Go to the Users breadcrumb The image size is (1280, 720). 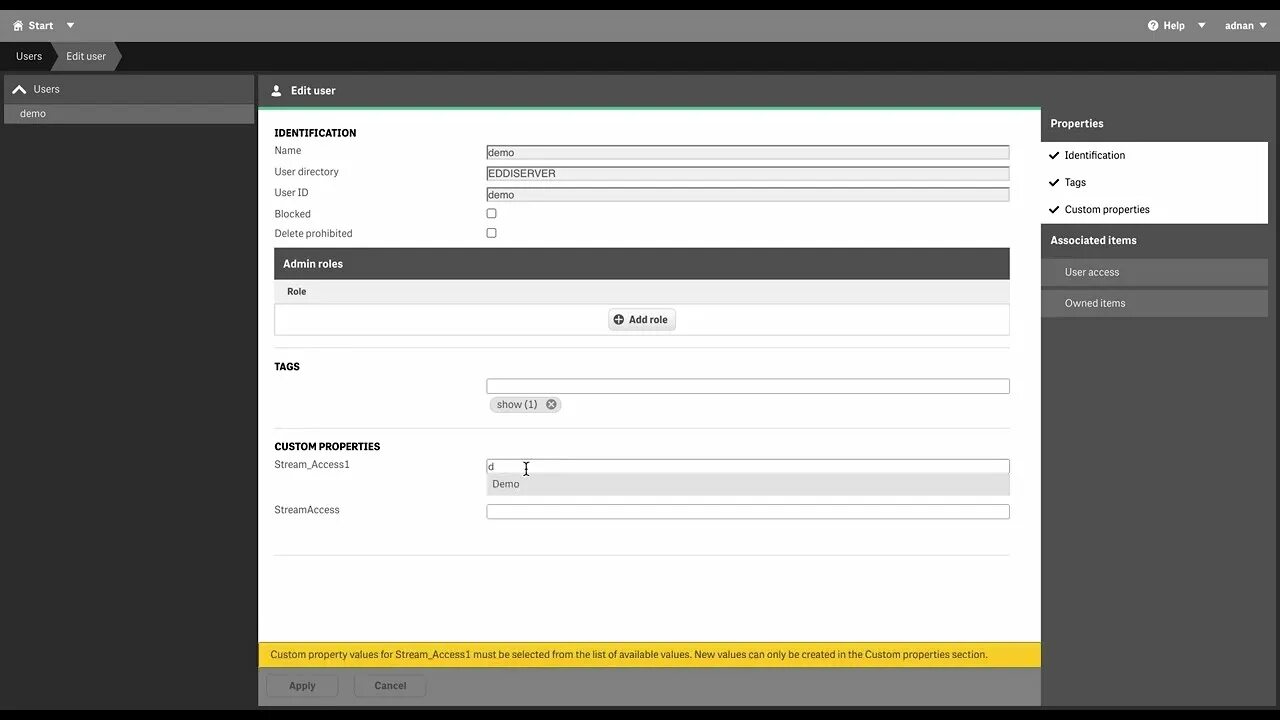pyautogui.click(x=29, y=56)
